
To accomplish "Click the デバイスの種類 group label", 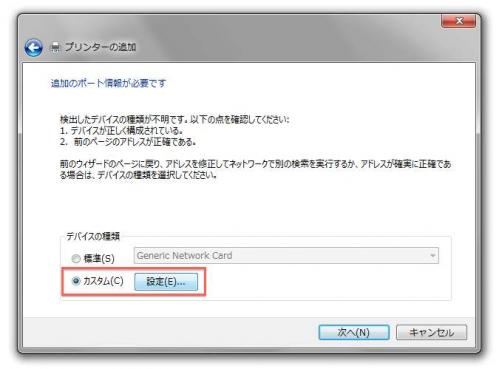I will coord(93,236).
